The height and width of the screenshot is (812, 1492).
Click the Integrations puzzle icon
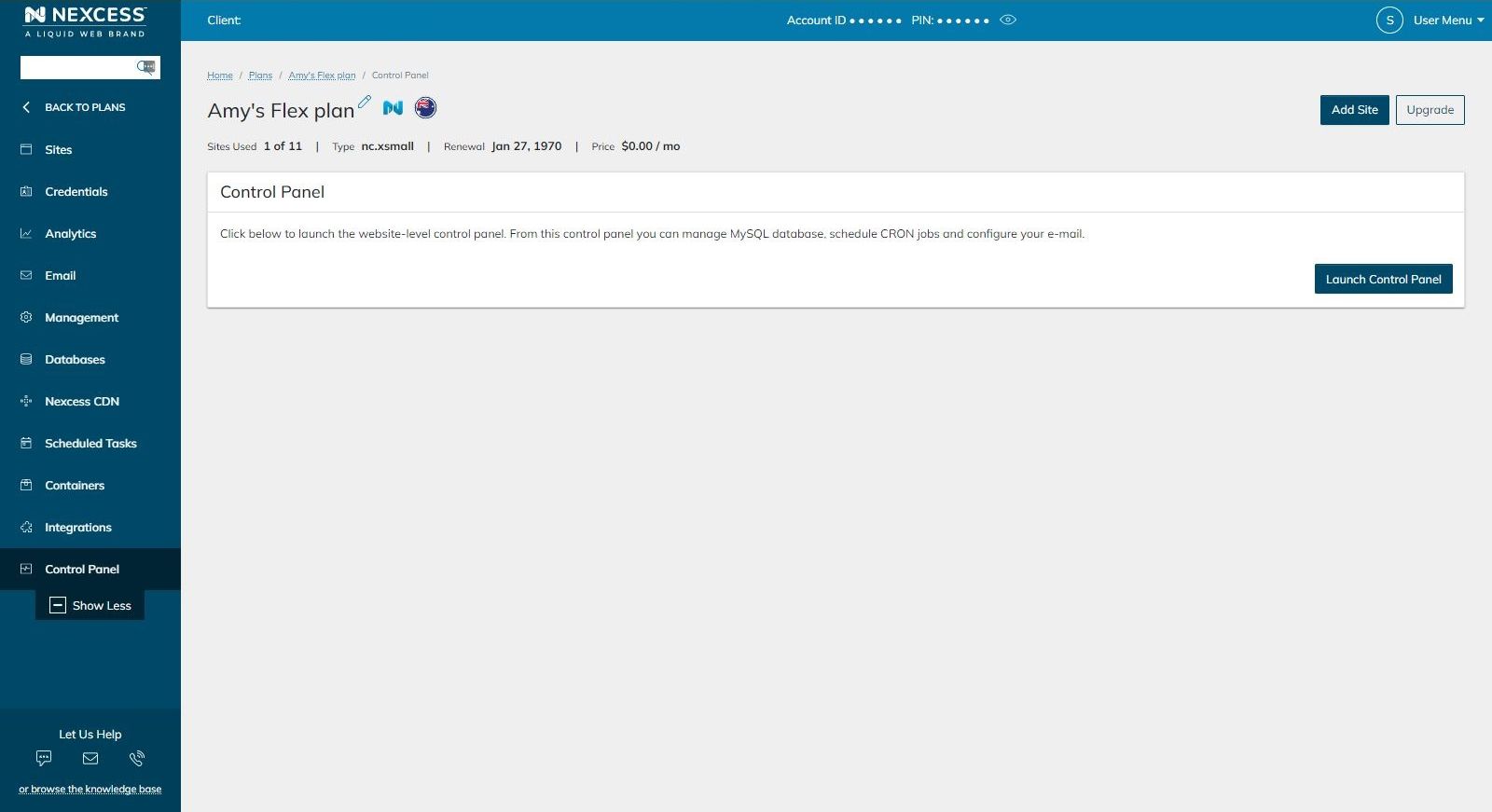pyautogui.click(x=26, y=527)
